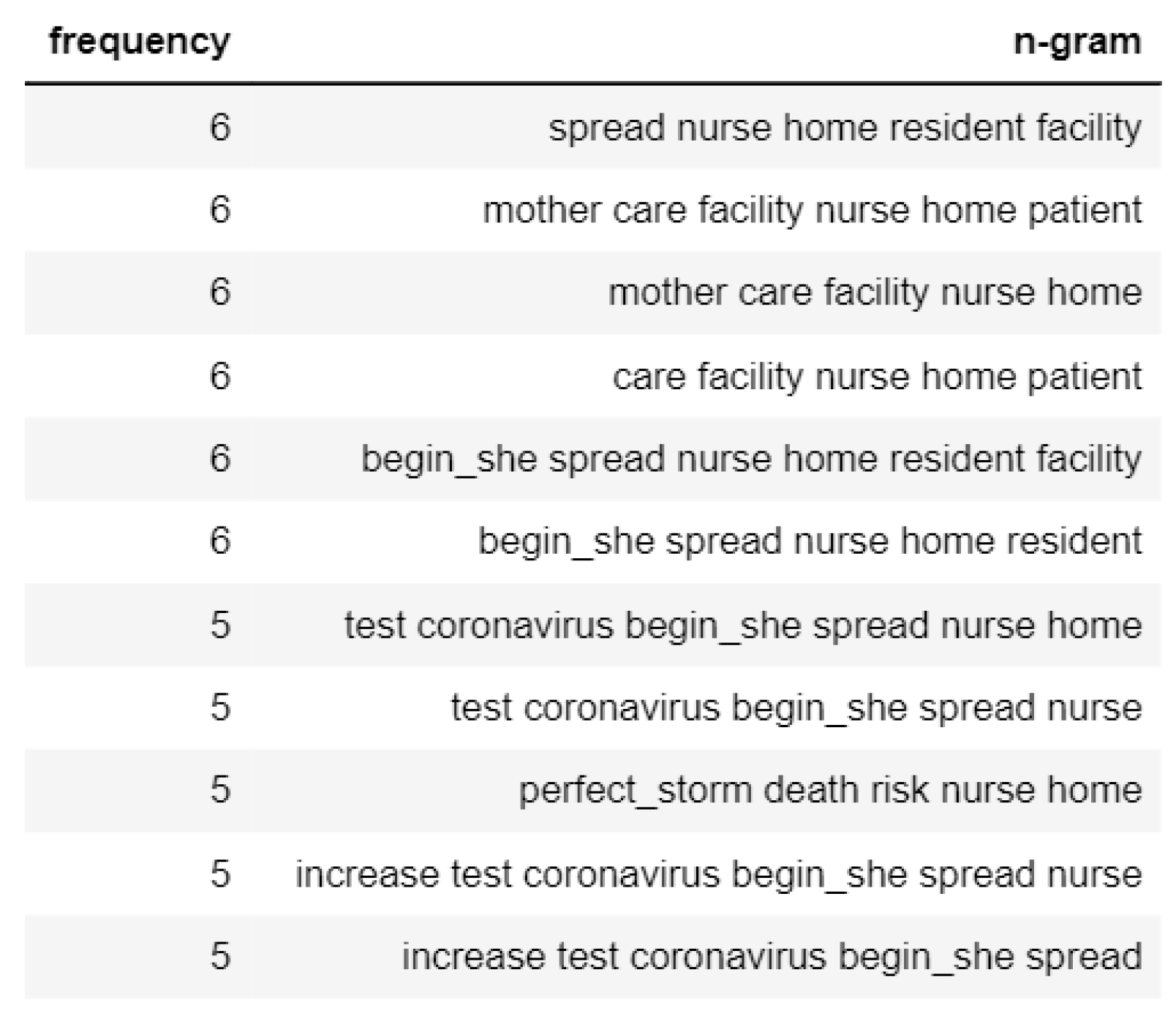Select frequency for "begin_she spread nurse home resident" row
This screenshot has width=1176, height=1019.
220,542
